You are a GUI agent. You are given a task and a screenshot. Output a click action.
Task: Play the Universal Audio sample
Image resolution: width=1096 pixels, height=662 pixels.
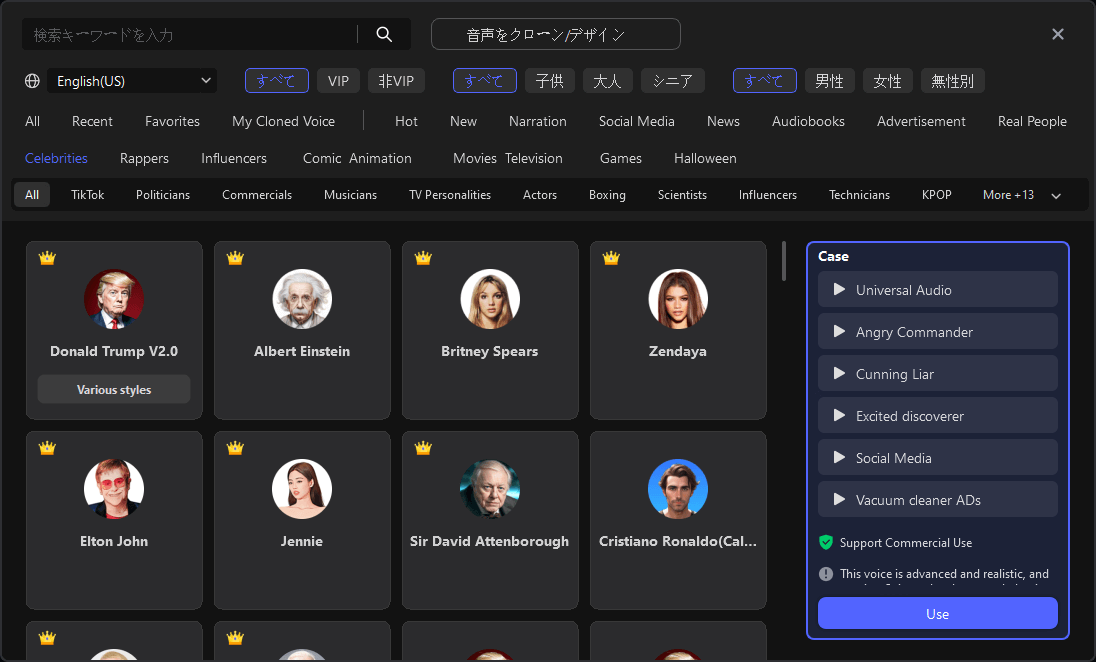pyautogui.click(x=839, y=289)
